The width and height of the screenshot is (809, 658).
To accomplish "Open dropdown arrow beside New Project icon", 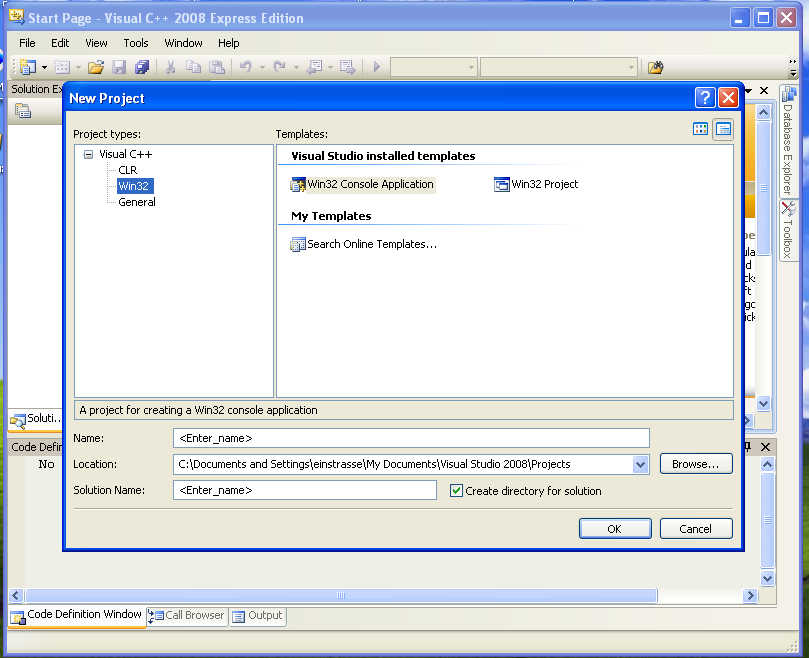I will [44, 68].
